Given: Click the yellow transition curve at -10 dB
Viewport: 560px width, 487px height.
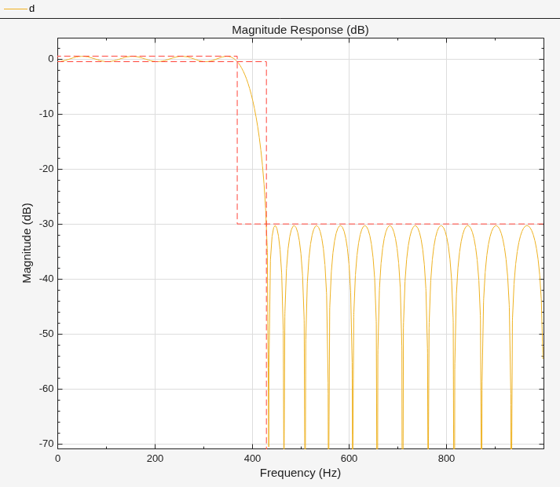Looking at the screenshot, I should click(x=255, y=114).
